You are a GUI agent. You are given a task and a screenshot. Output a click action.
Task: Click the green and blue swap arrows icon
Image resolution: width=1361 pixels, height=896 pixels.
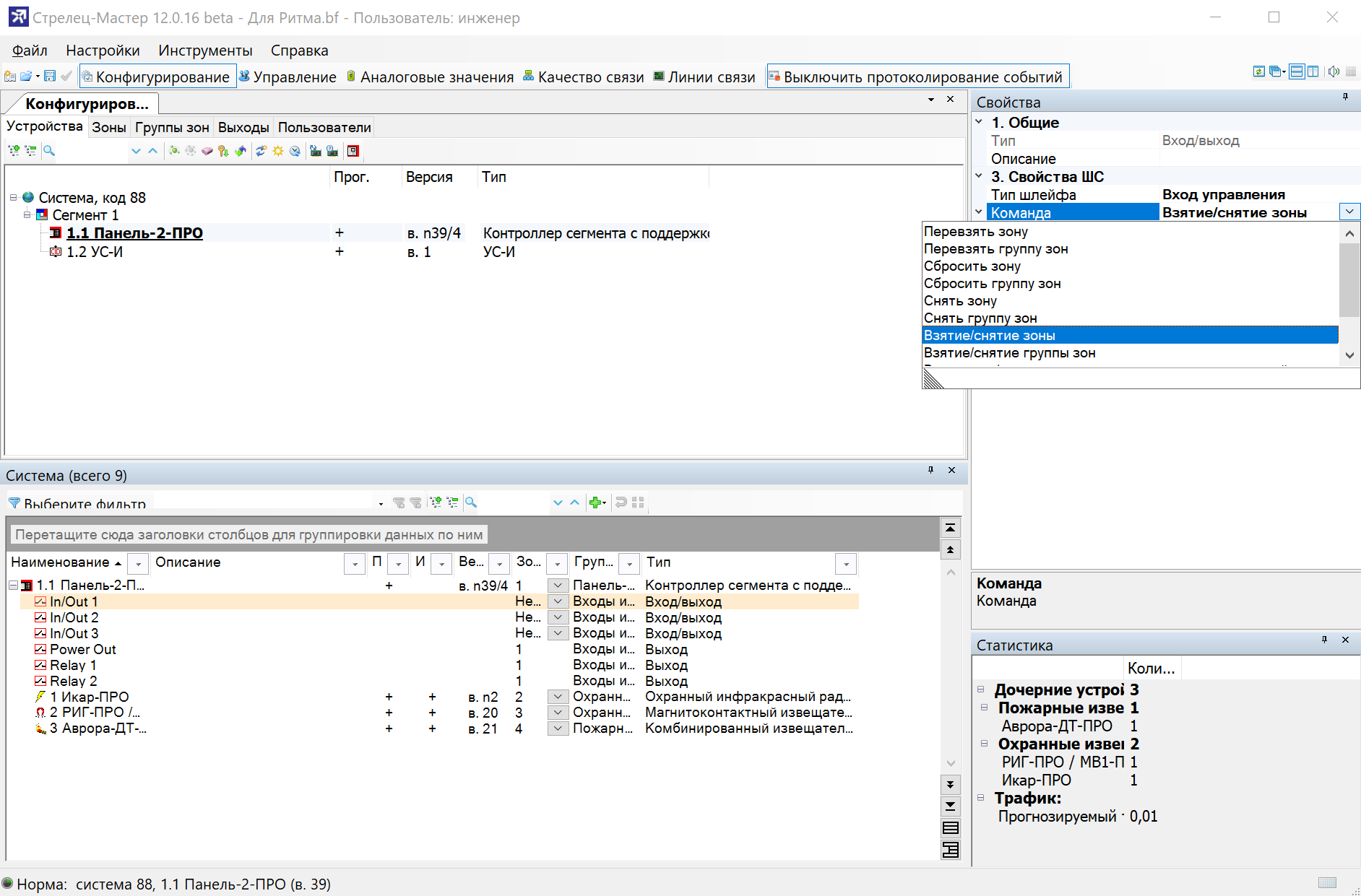click(x=241, y=151)
